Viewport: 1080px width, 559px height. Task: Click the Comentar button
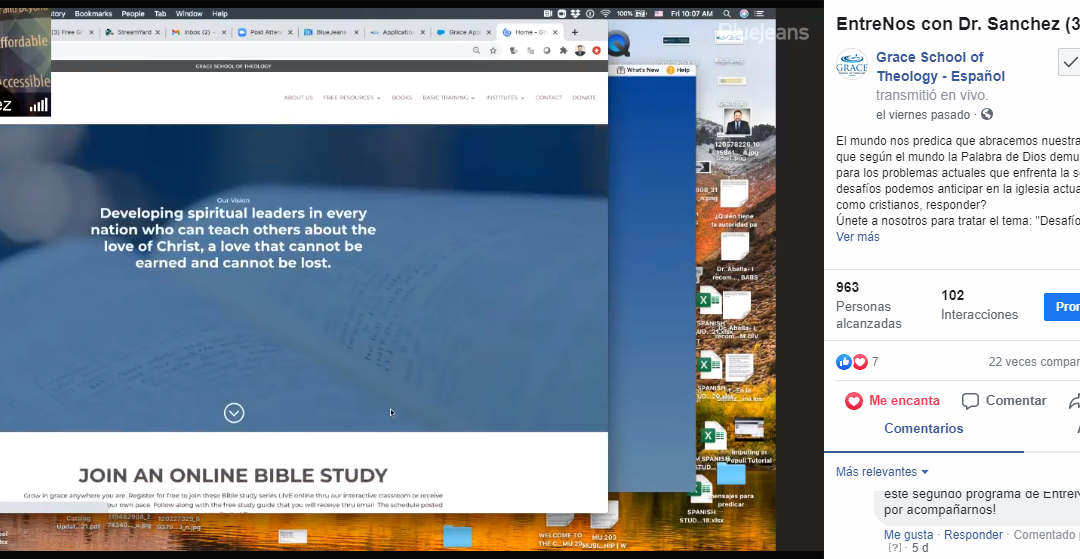click(x=1004, y=401)
